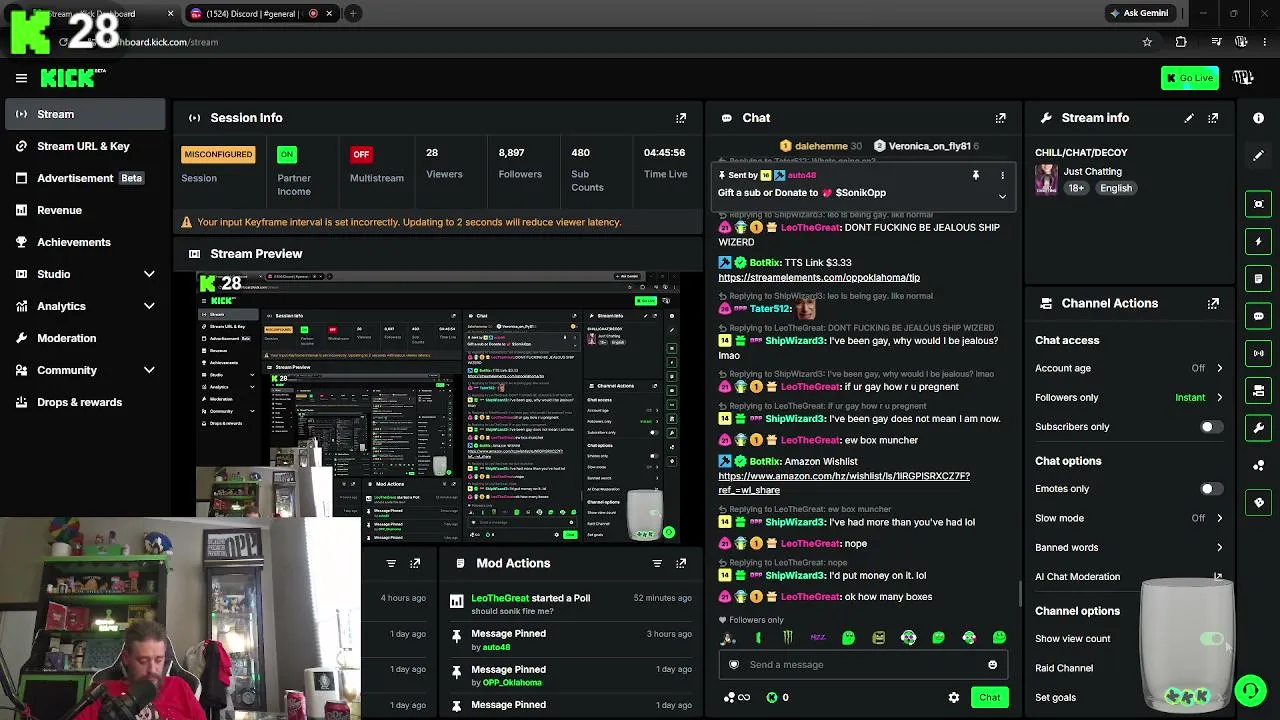Open AI Chat Moderation external link
Viewport: 1280px width, 720px height.
click(1218, 577)
